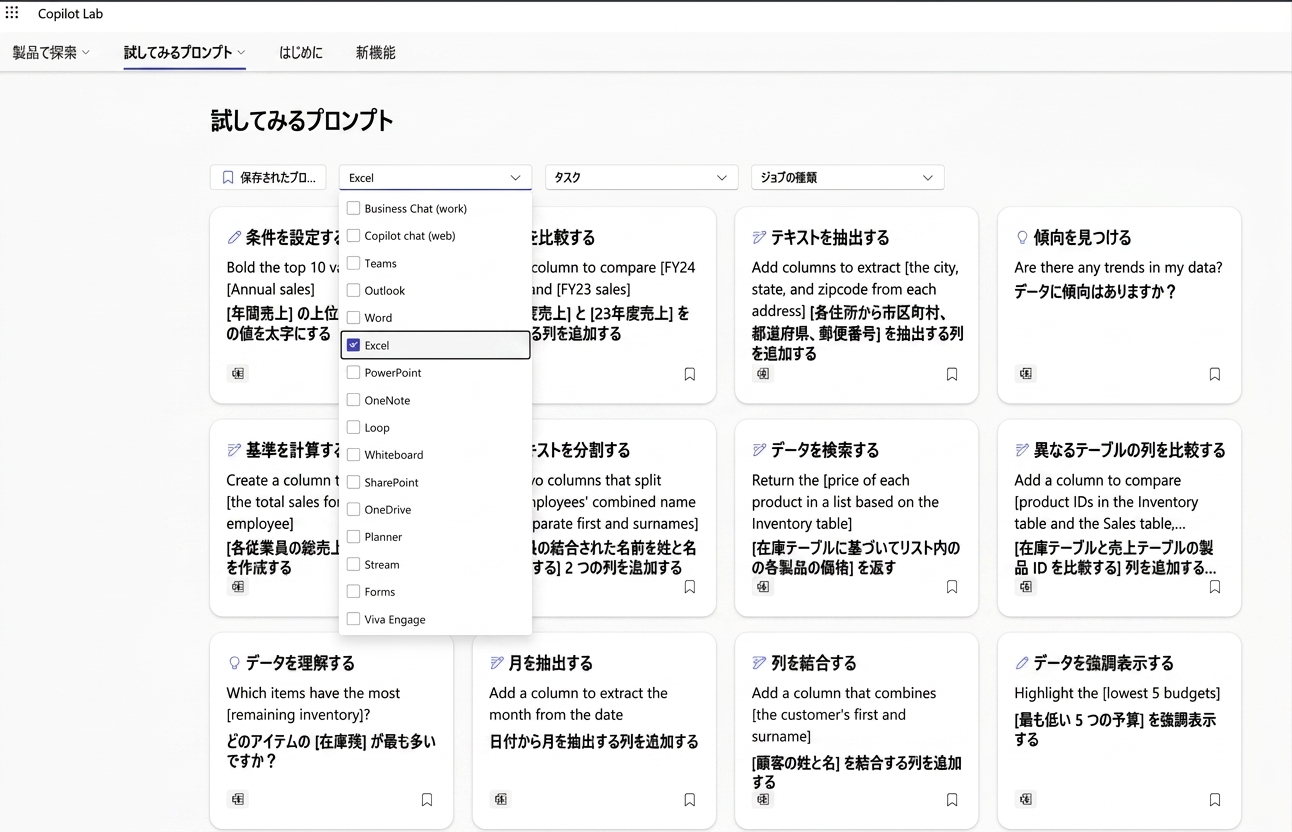Select SharePoint in the app list
Screen dimensions: 1292x832
[x=435, y=482]
